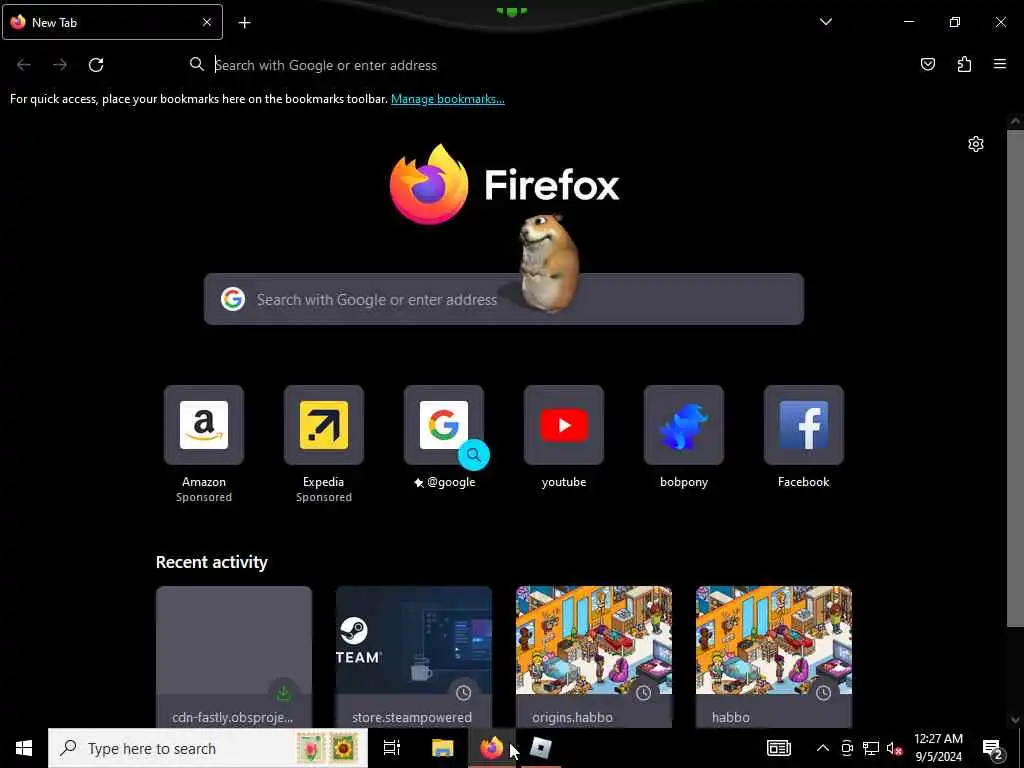
Task: Open the Action Center notifications icon
Action: 992,748
